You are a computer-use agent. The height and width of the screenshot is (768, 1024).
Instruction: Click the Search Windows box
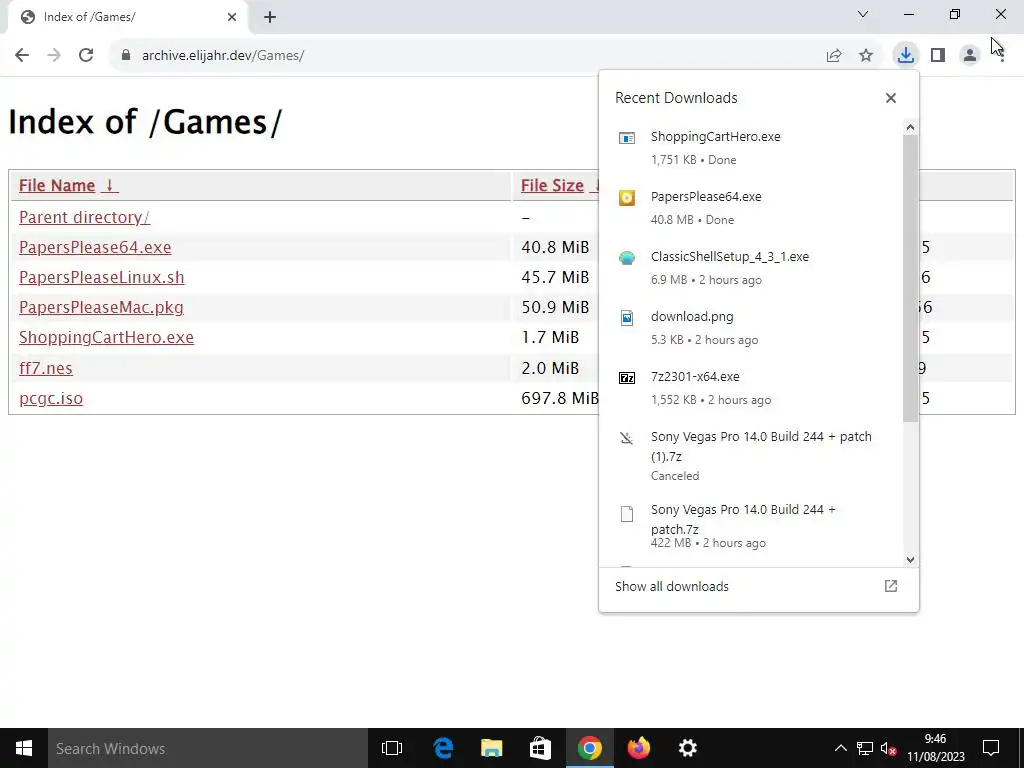coord(208,748)
